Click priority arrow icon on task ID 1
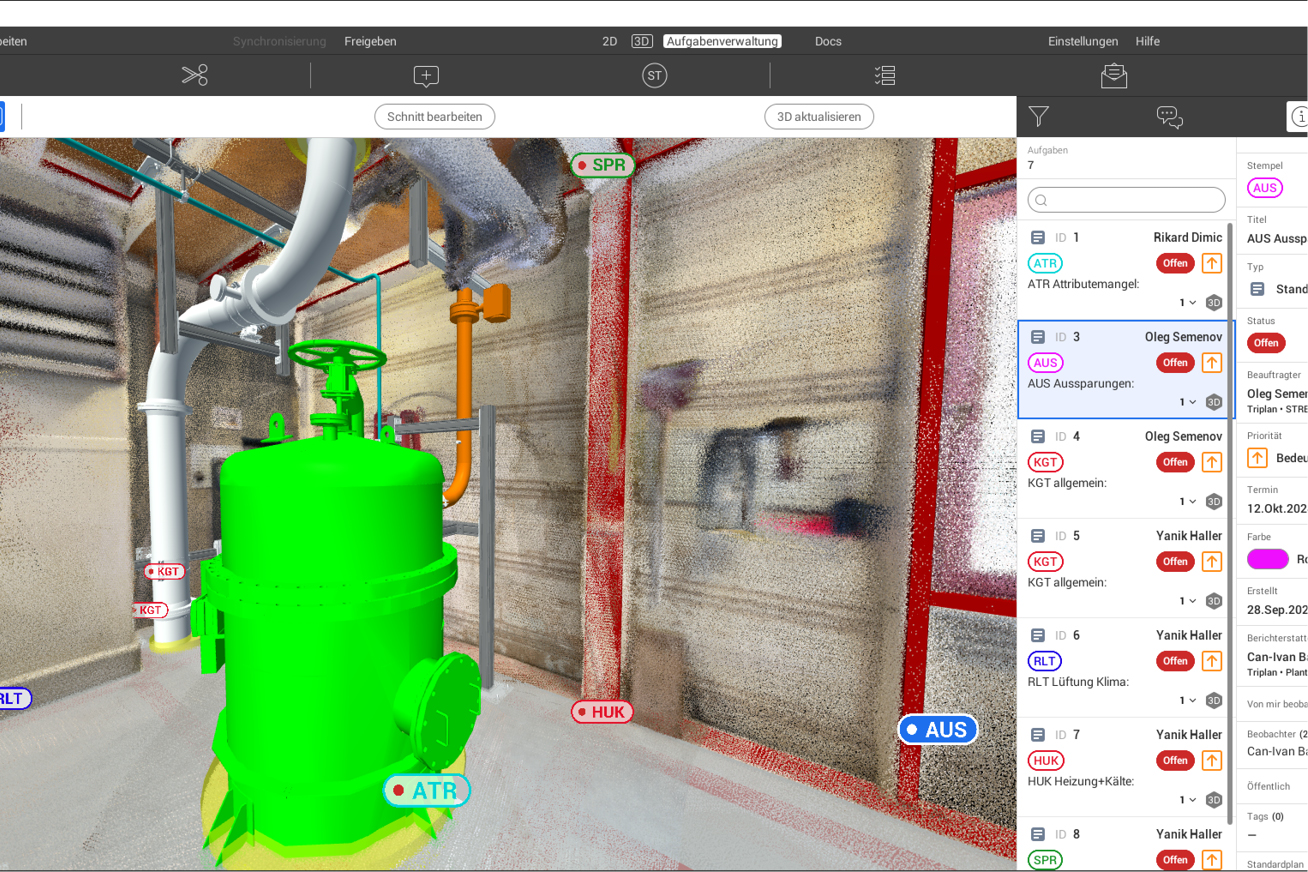The image size is (1308, 872). tap(1212, 263)
